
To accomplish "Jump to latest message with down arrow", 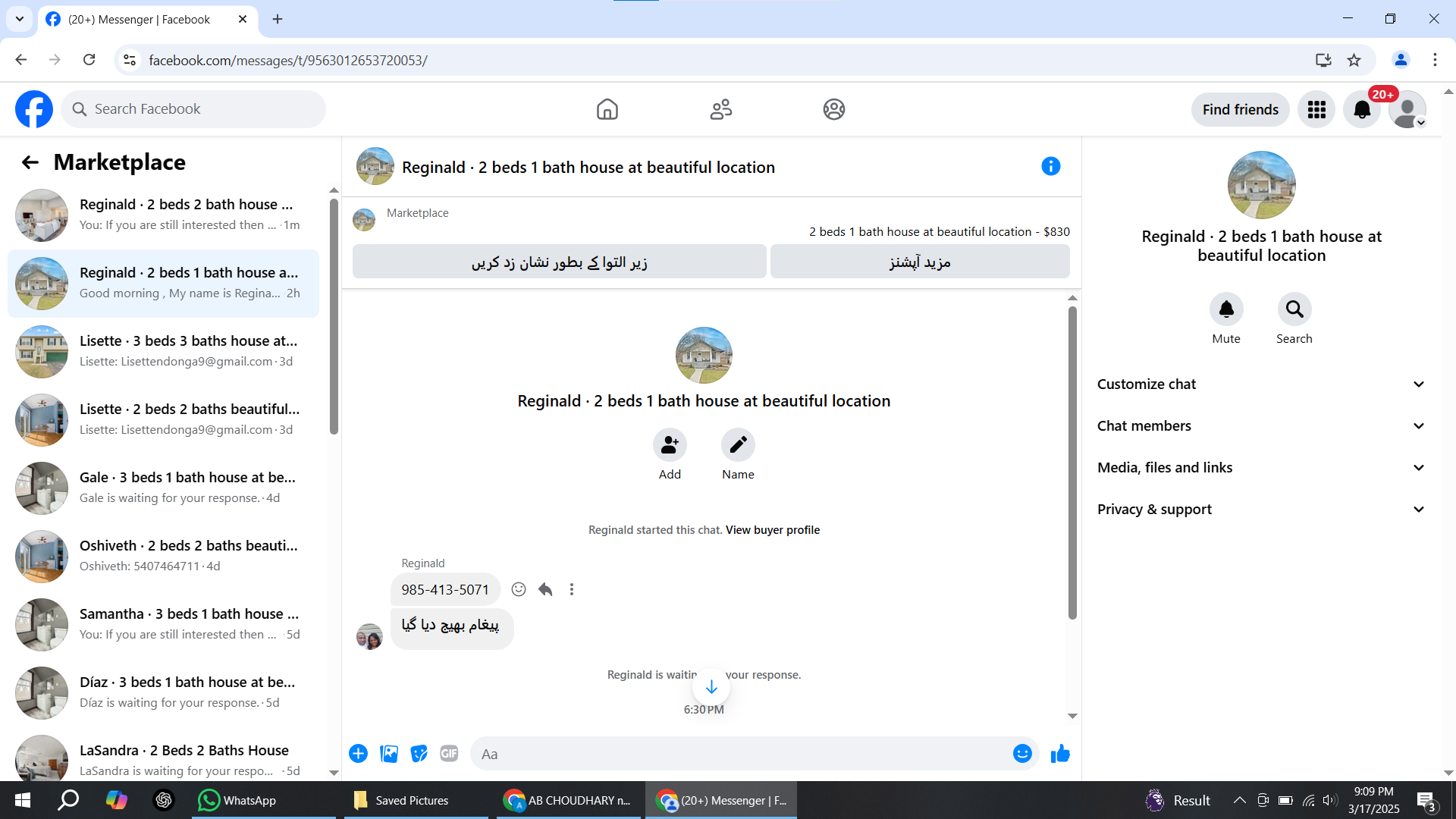I will 711,687.
